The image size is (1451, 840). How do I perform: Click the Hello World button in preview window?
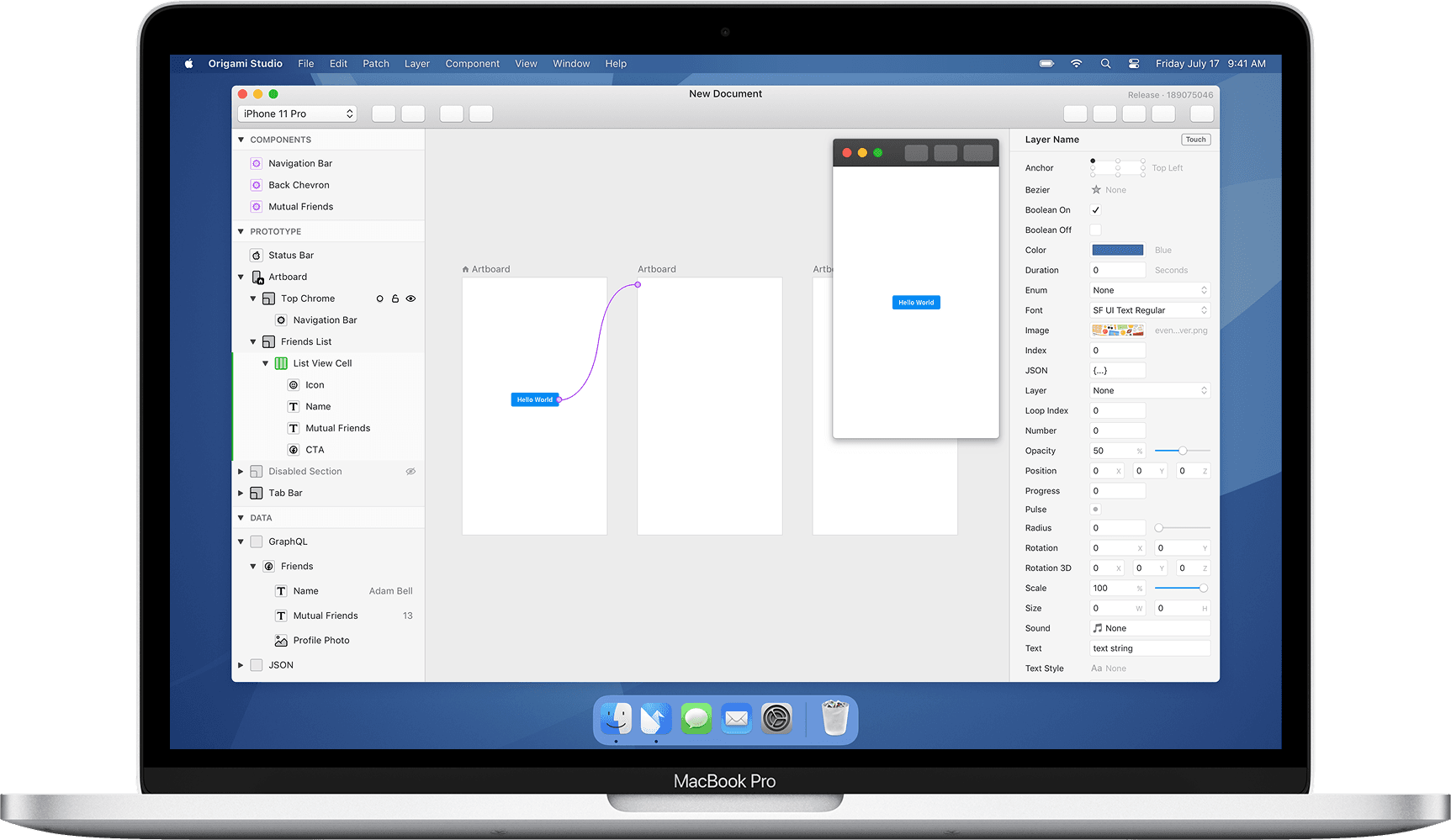pyautogui.click(x=916, y=303)
